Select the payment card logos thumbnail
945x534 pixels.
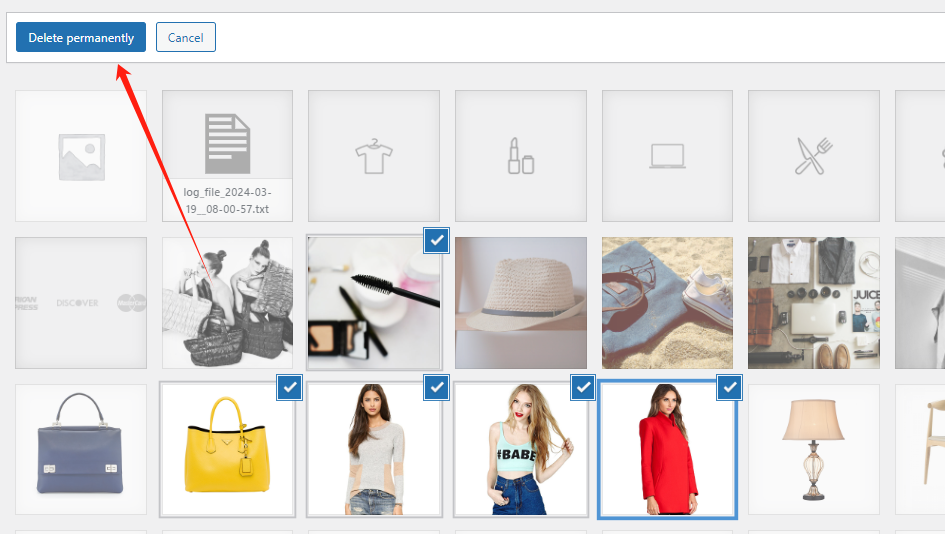(81, 303)
